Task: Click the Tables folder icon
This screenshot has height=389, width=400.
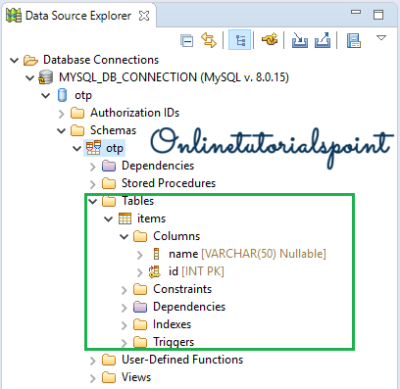Action: coord(109,201)
